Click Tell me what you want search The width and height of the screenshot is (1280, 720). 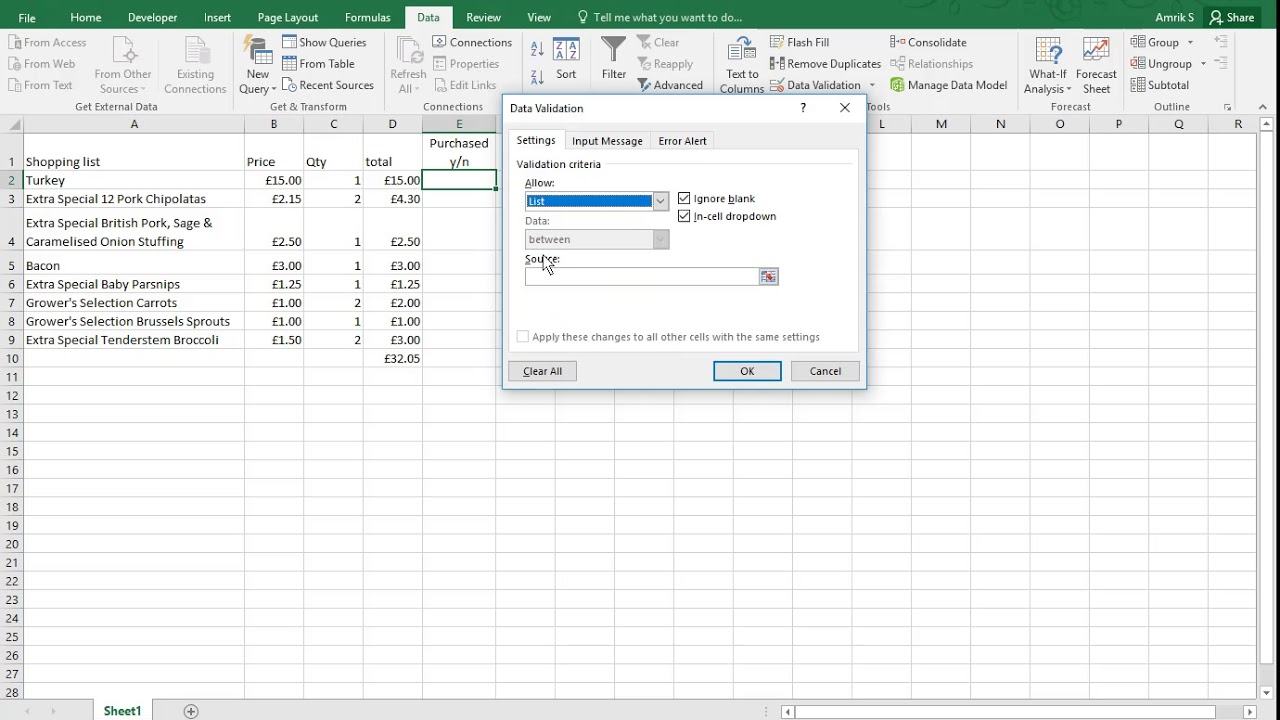pos(660,17)
